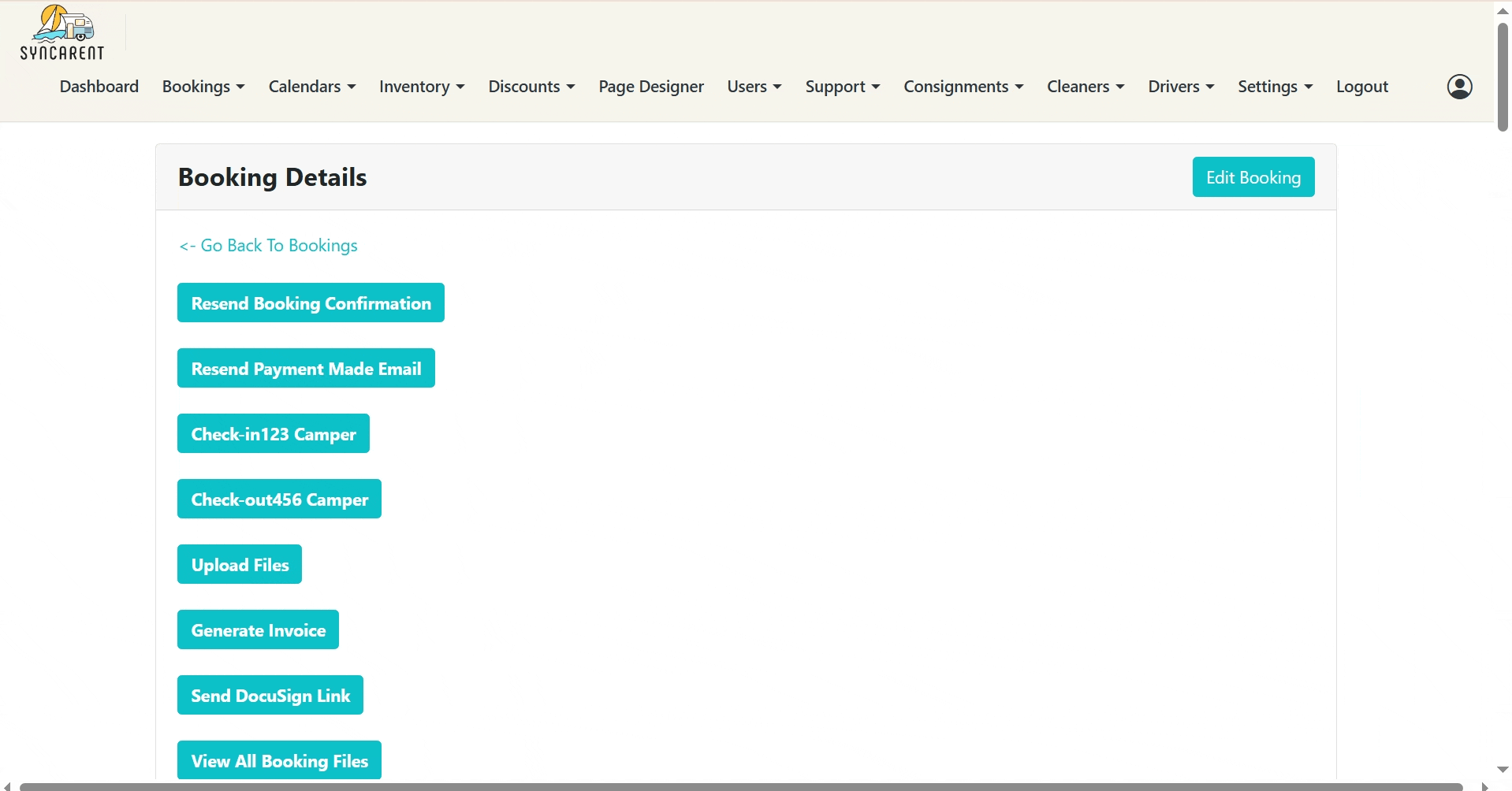
Task: Expand the Bookings dropdown menu
Action: pos(203,87)
